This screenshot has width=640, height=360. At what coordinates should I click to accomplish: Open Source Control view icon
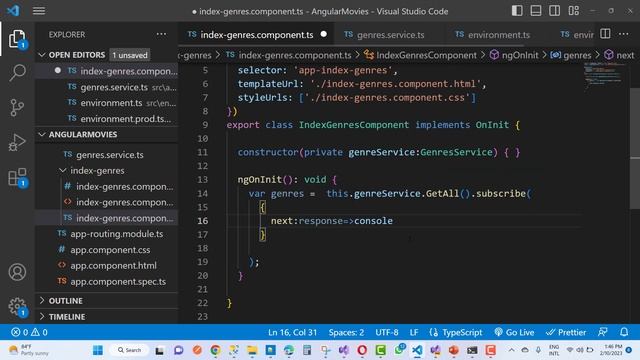pos(17,108)
